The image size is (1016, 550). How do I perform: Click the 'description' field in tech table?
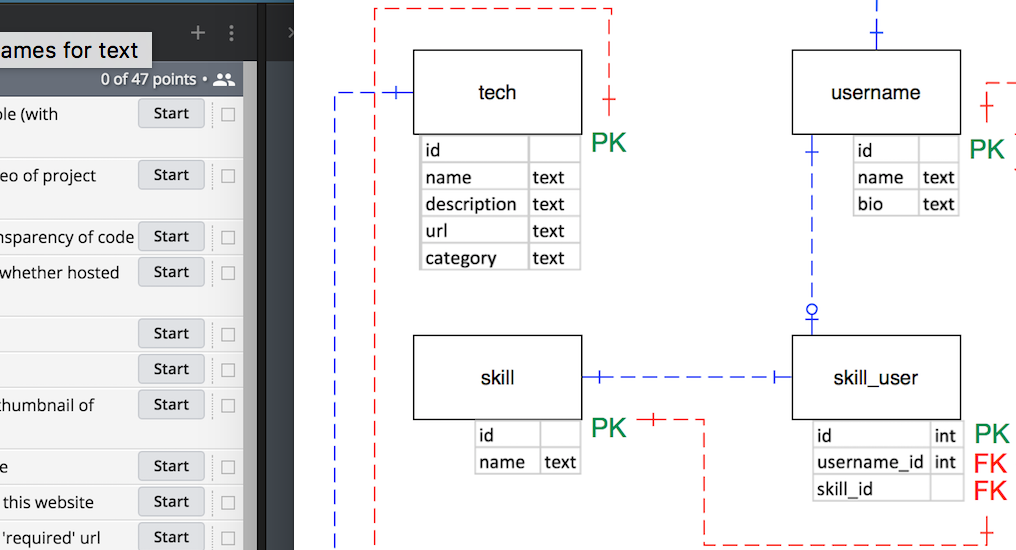(x=474, y=204)
